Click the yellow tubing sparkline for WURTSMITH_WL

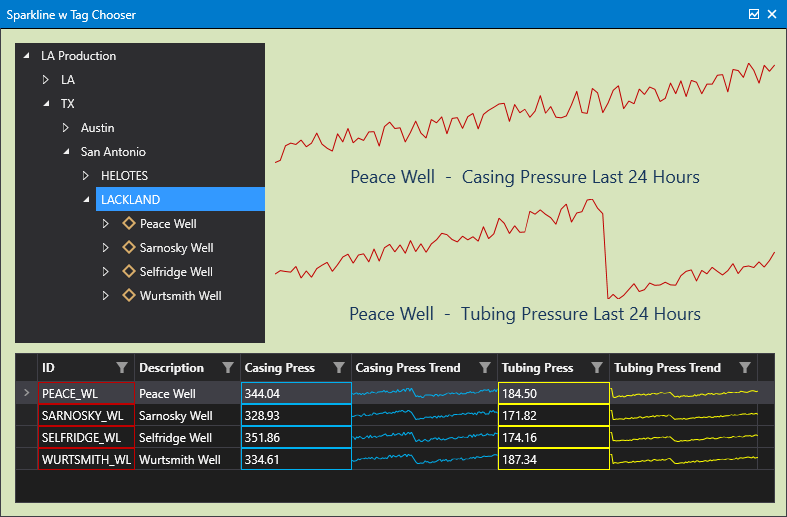pos(684,459)
